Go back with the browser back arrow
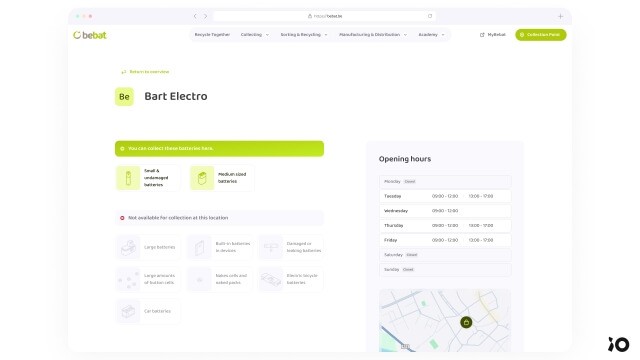The image size is (640, 360). coord(195,16)
